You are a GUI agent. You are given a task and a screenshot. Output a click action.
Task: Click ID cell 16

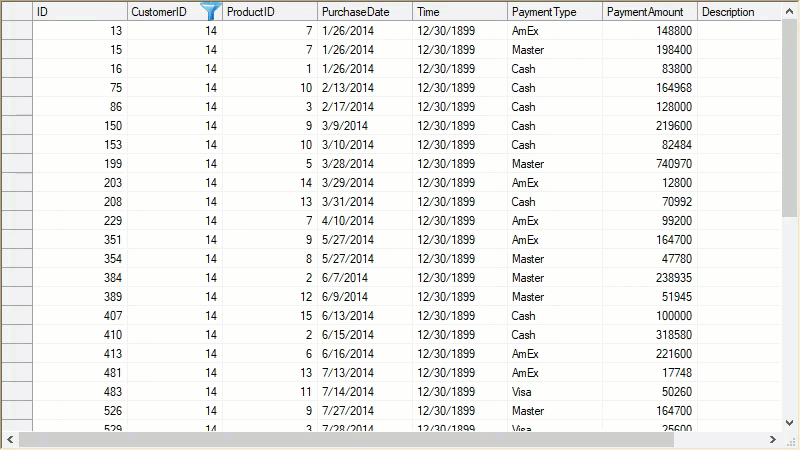click(x=80, y=69)
